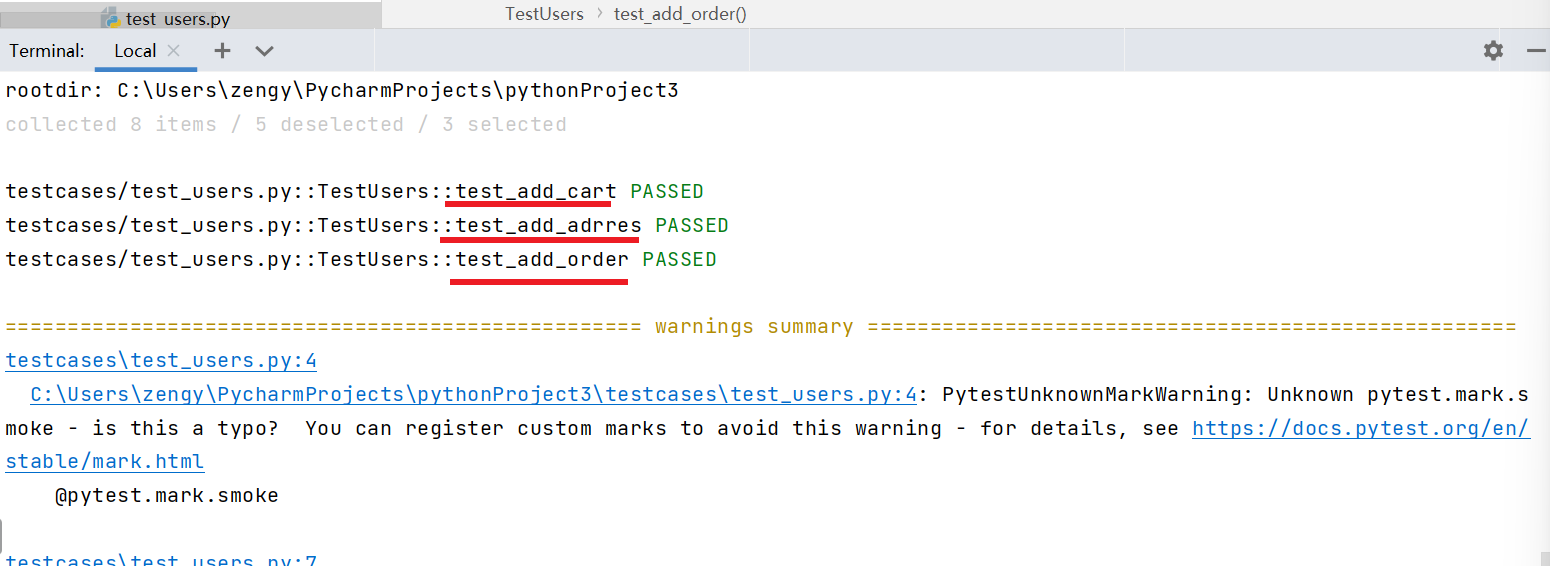Select the test_add_order() breadcrumb item
The image size is (1550, 566).
680,13
